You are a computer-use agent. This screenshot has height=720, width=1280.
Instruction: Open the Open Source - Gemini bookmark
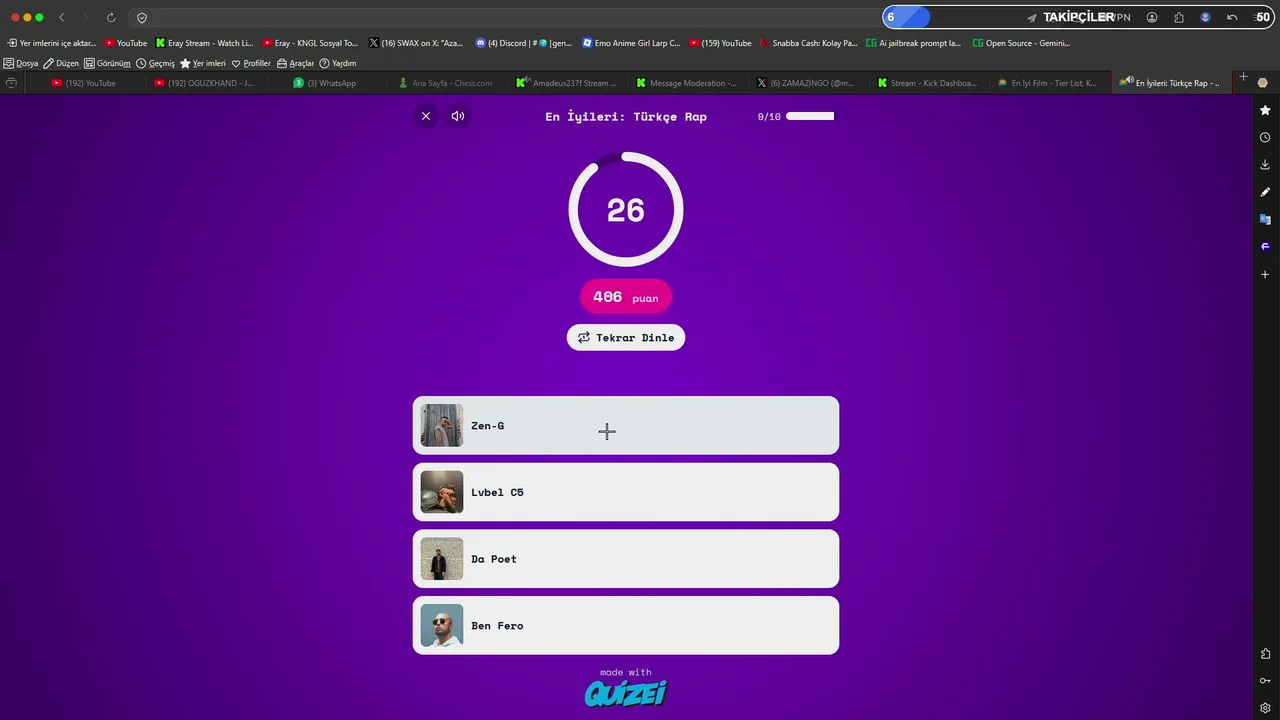(1022, 43)
